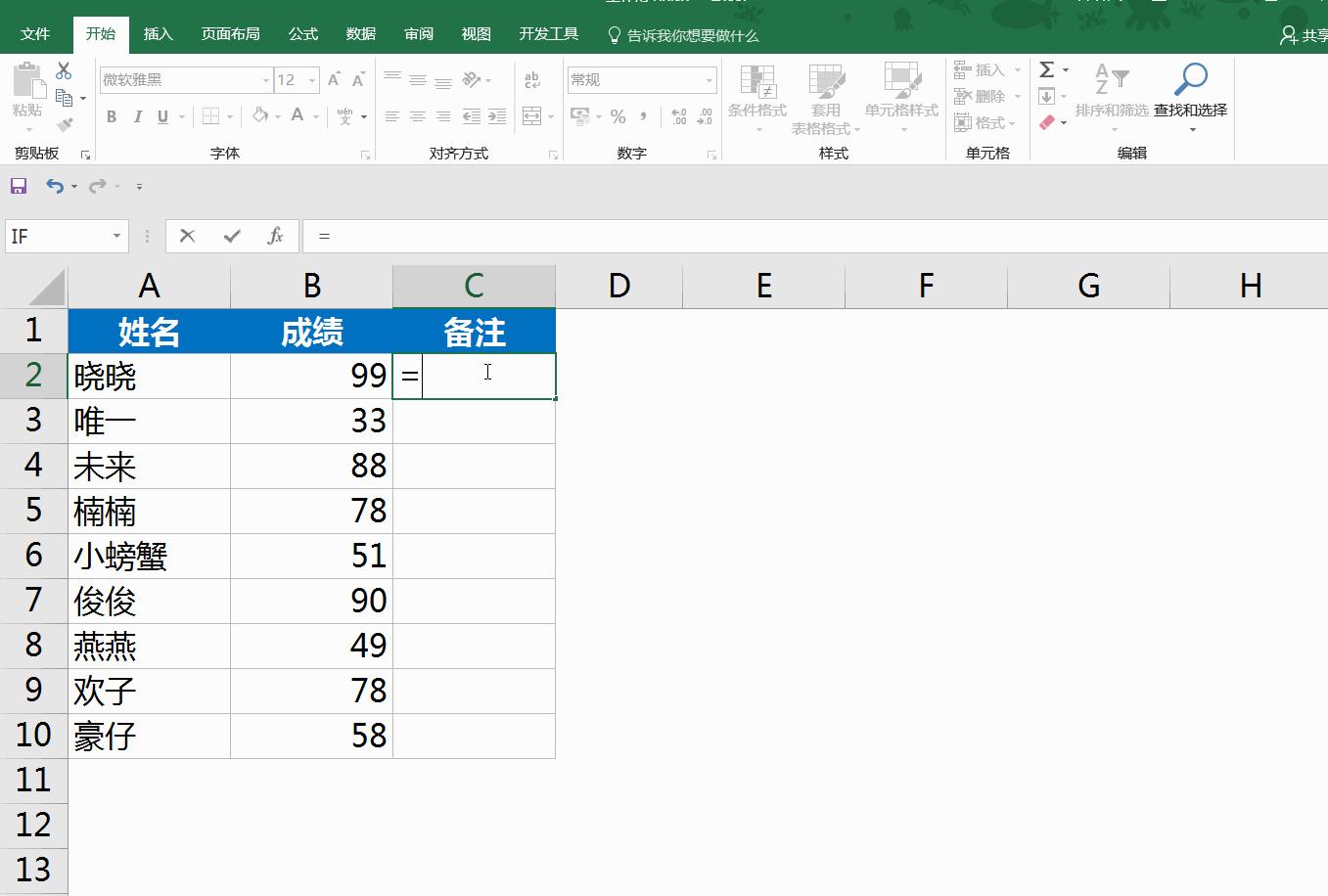Expand the font size 12 dropdown
The width and height of the screenshot is (1328, 896).
pos(311,79)
